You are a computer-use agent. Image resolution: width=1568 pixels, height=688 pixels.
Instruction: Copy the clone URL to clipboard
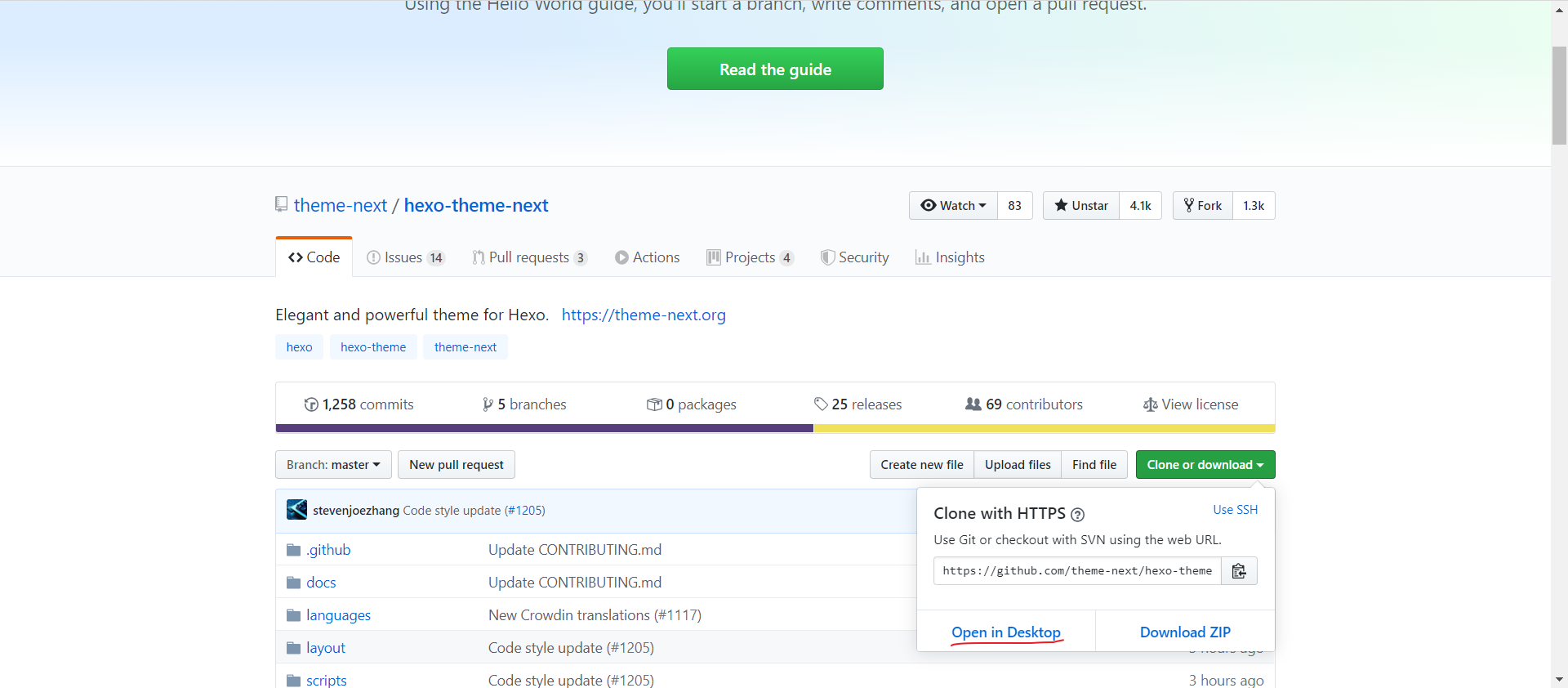click(1239, 571)
